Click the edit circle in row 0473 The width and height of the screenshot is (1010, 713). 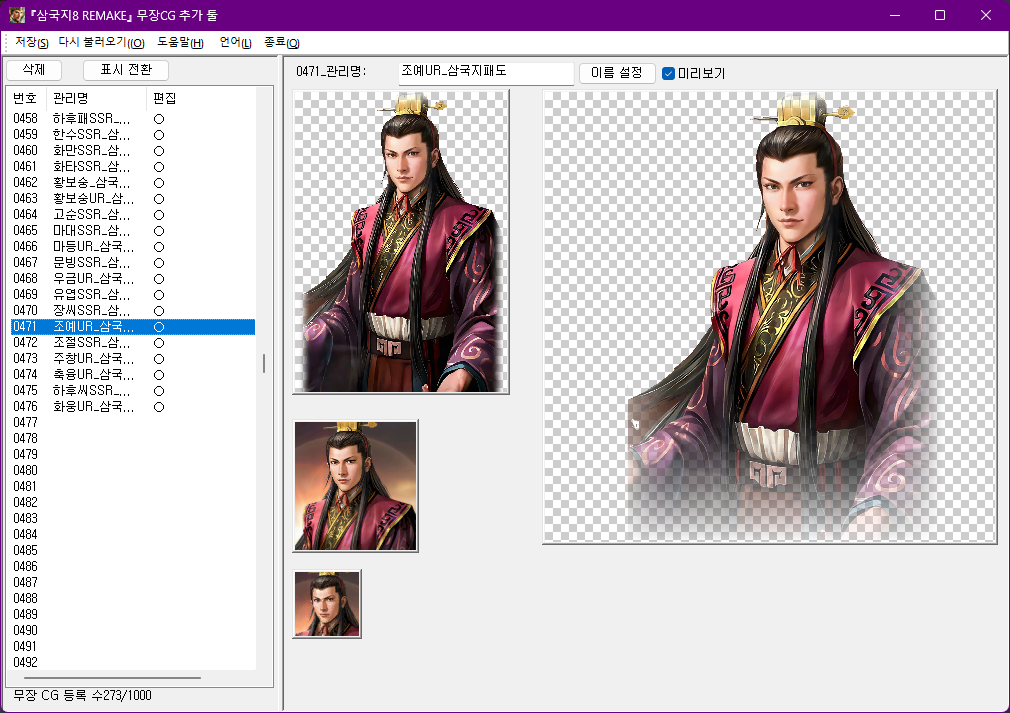tap(159, 359)
